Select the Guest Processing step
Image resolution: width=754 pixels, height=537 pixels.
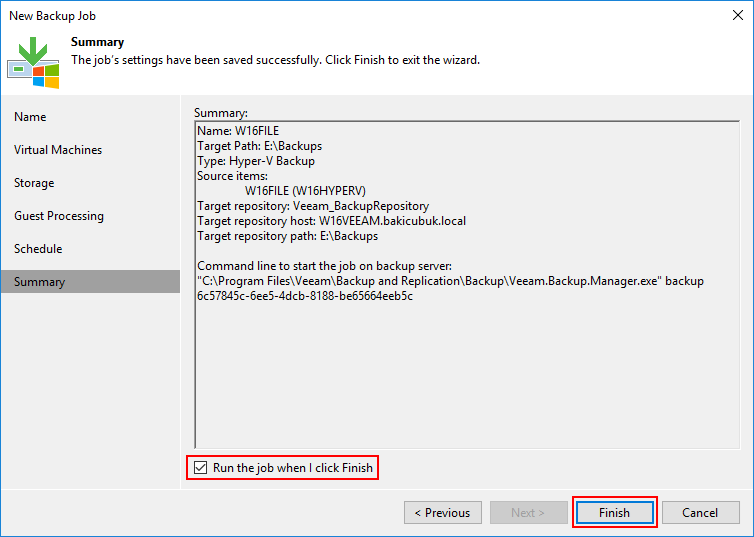click(59, 216)
